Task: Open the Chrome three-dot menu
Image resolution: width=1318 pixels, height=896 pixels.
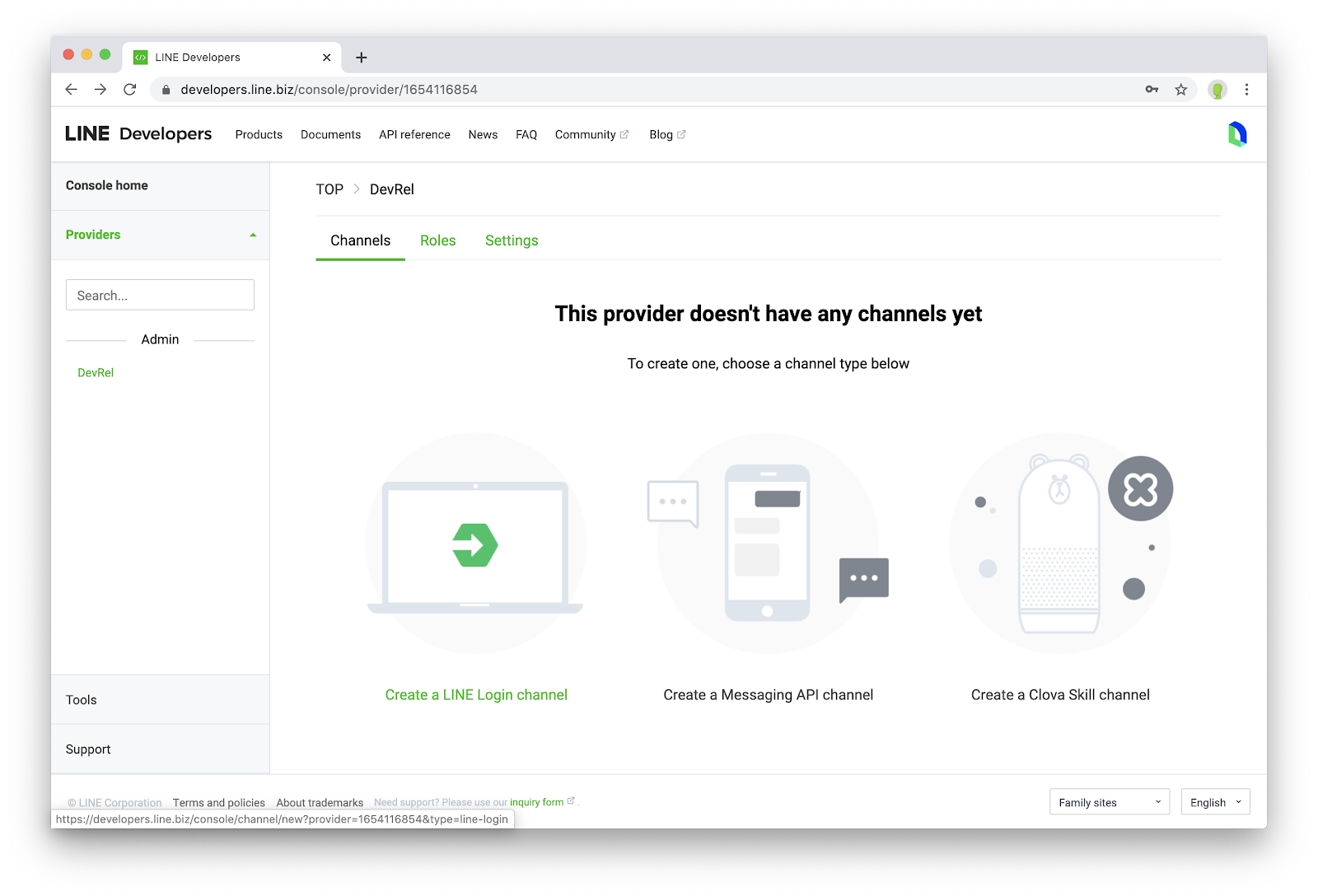Action: (x=1246, y=90)
